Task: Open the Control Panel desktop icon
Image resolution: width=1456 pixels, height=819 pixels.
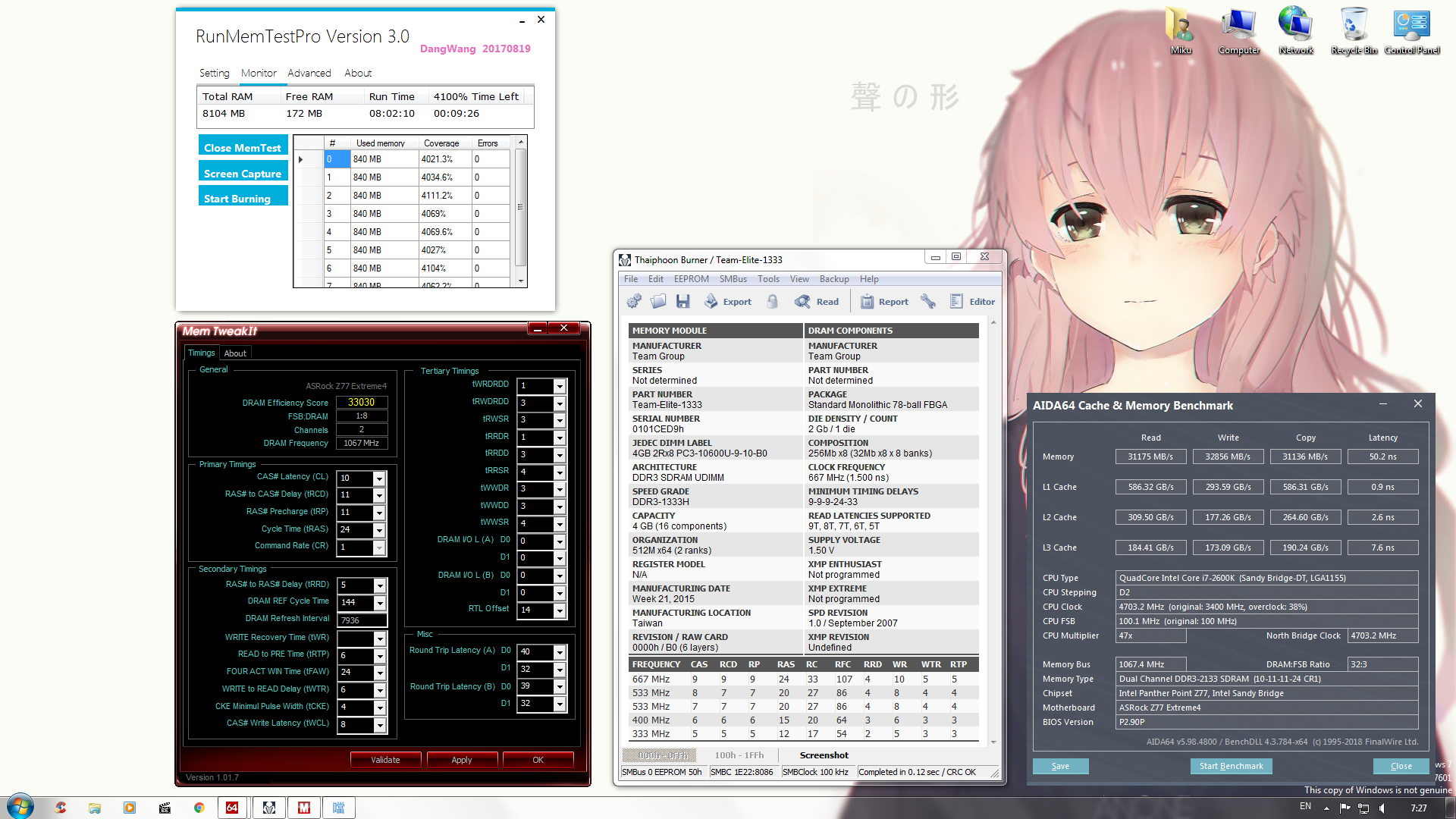Action: [x=1411, y=31]
